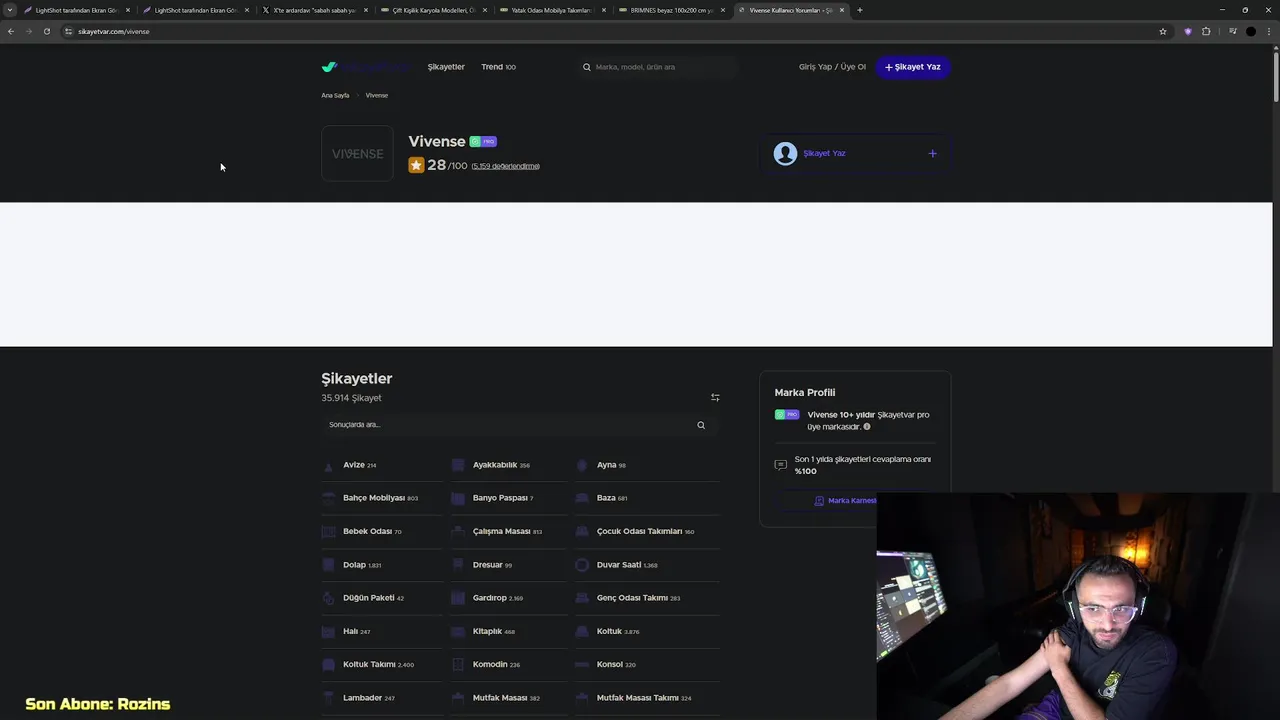1280x720 pixels.
Task: Open the 5.159 değerlendirme link
Action: (506, 166)
